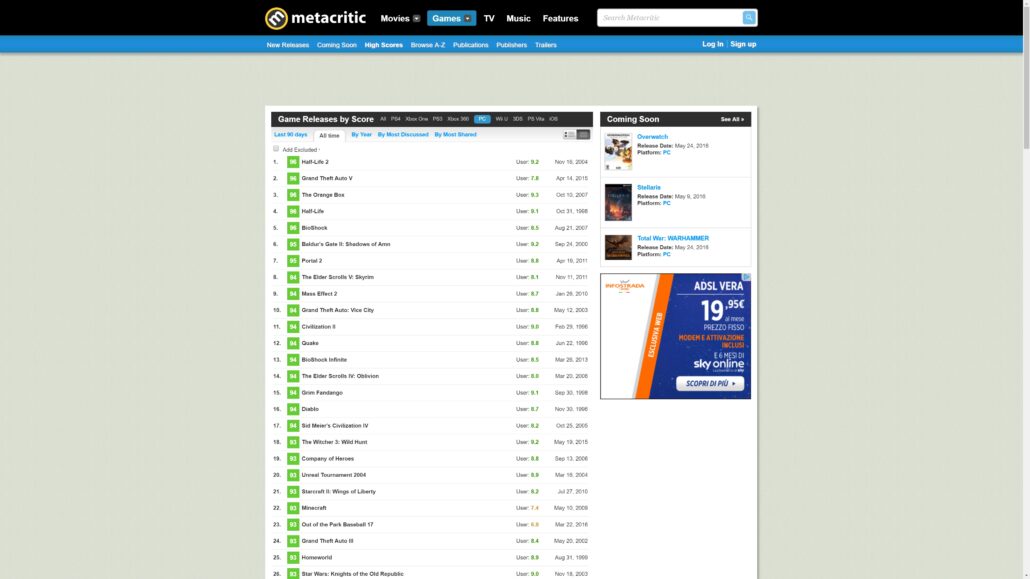This screenshot has height=579, width=1030.
Task: Open Half-Life 2 game entry
Action: [x=315, y=162]
